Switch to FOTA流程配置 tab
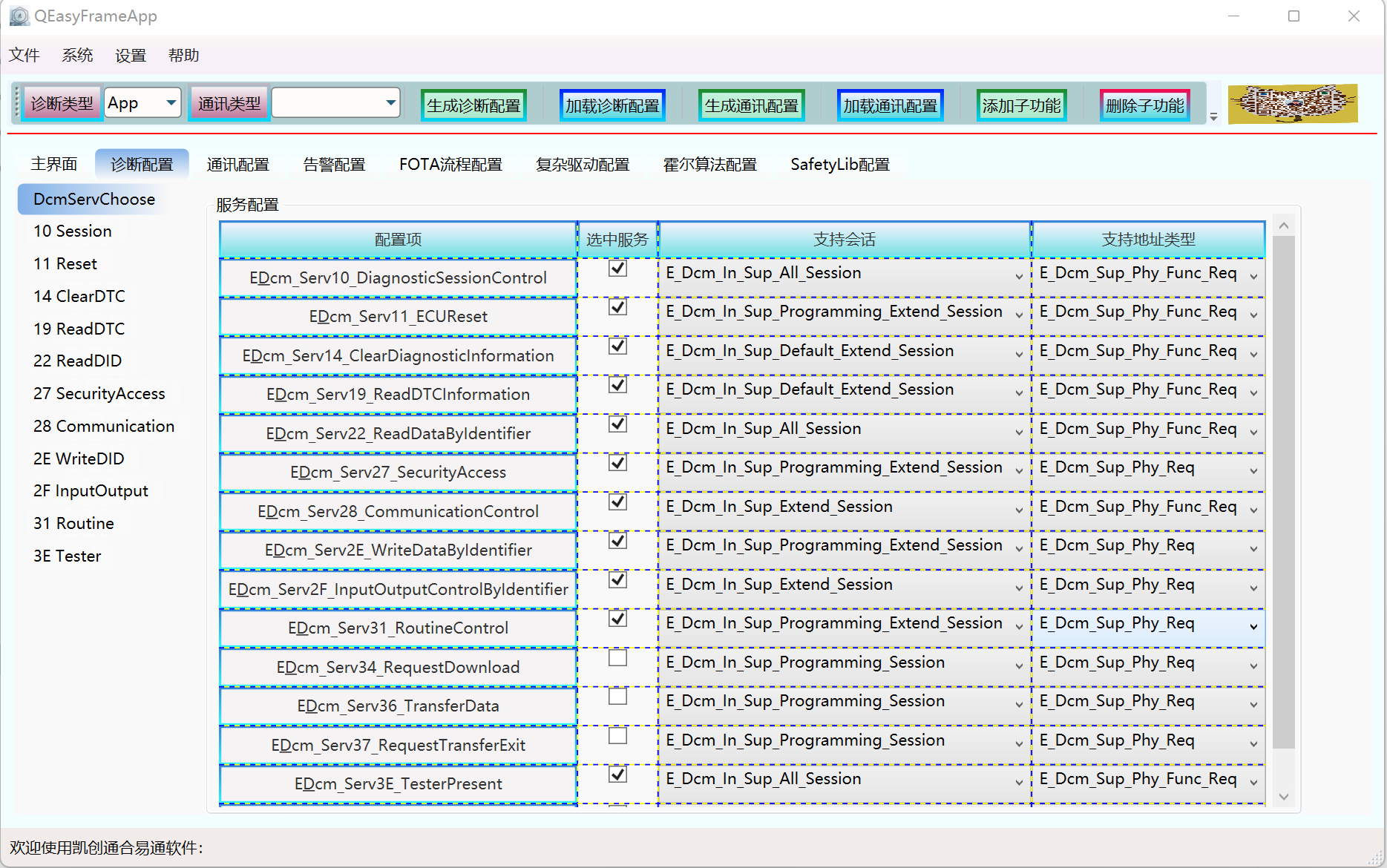The width and height of the screenshot is (1387, 868). (x=450, y=164)
